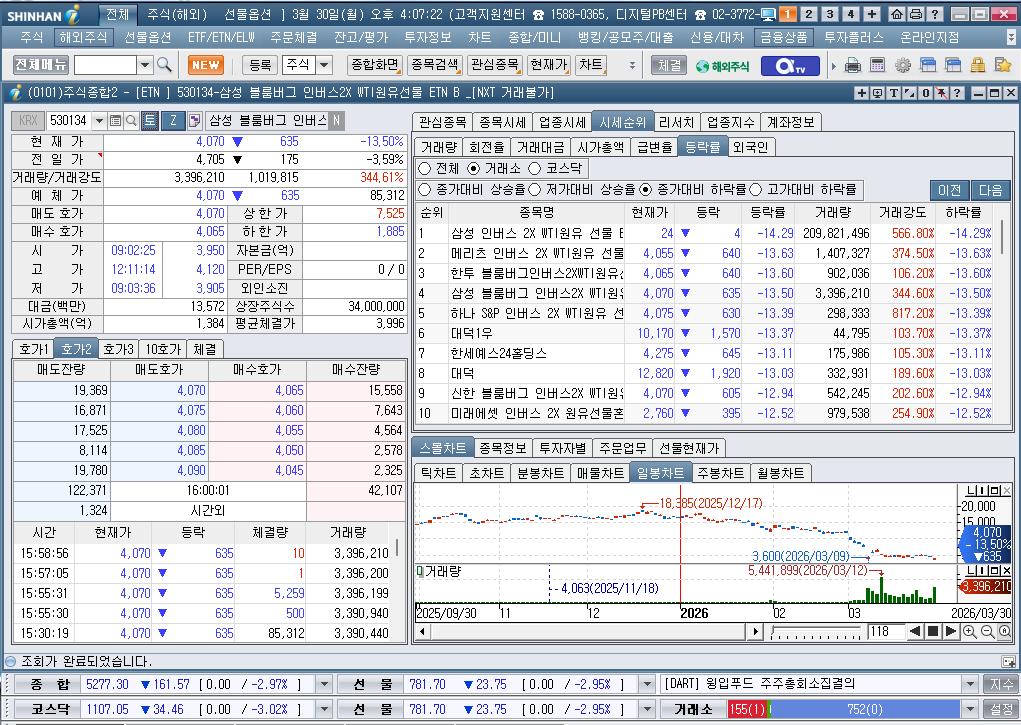Zoom out of chart with minus magnifier
Screen dimensions: 1021x725
(987, 631)
